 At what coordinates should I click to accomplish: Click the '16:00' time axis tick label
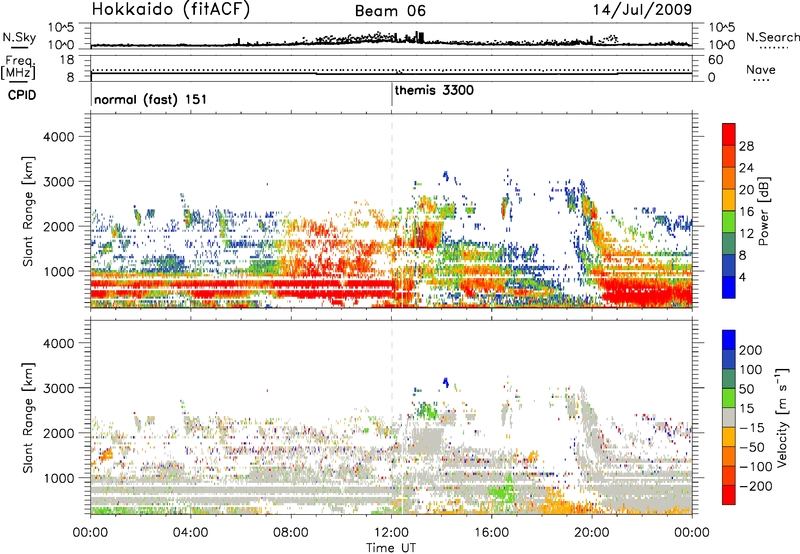pyautogui.click(x=491, y=533)
